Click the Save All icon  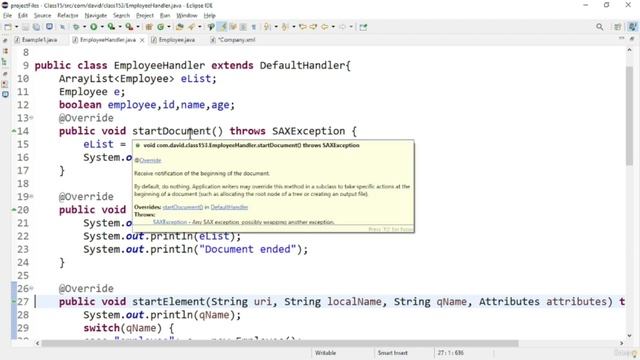point(37,27)
